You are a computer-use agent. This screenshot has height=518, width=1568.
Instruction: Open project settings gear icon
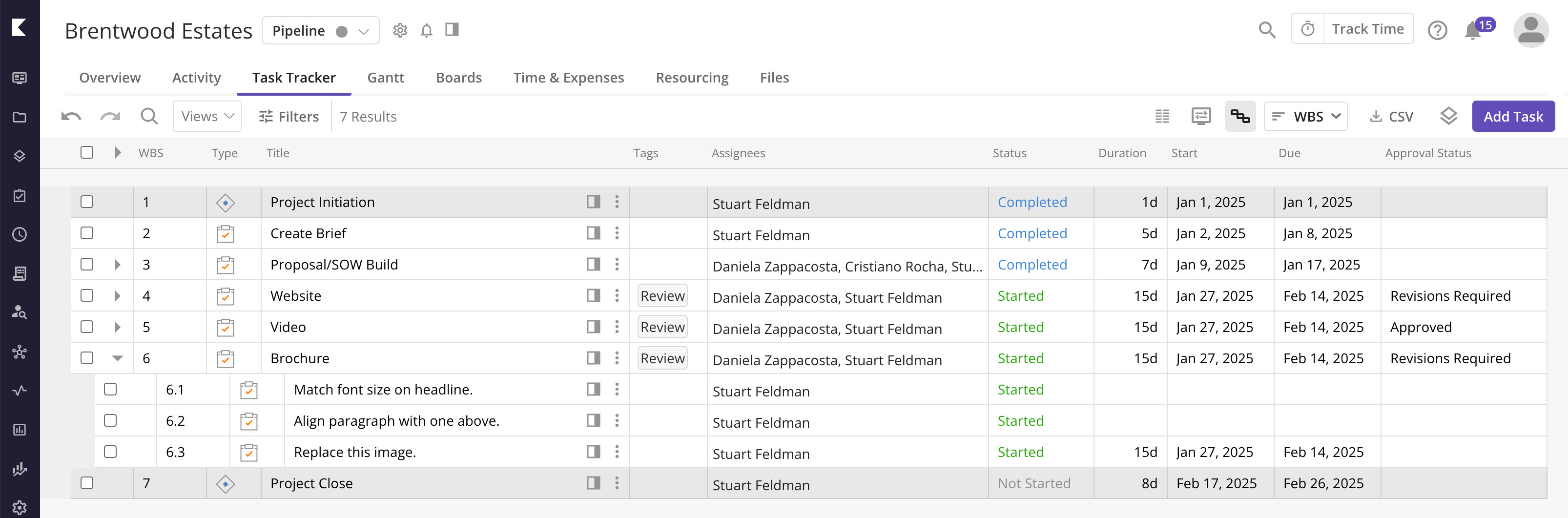[400, 30]
